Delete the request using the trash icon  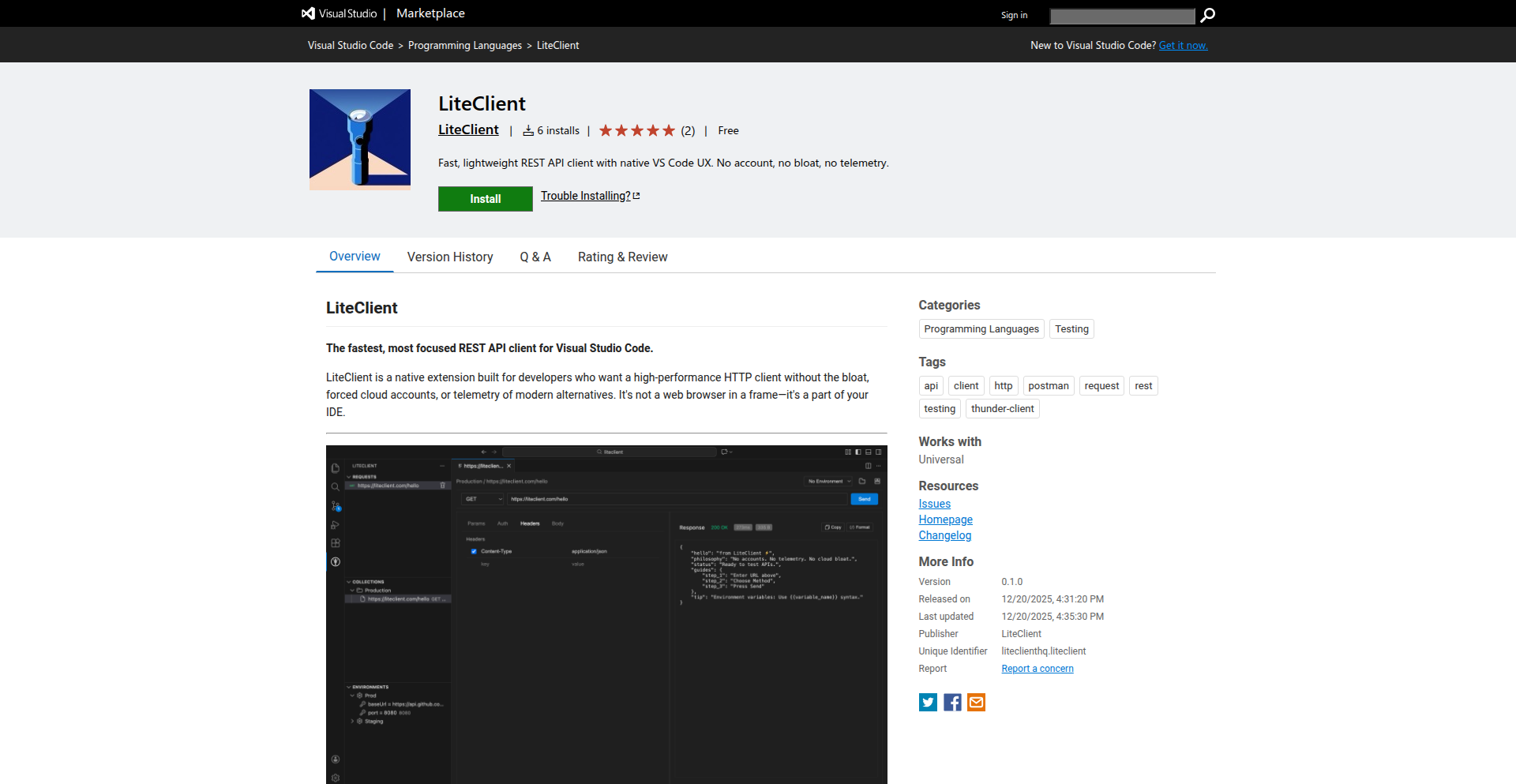click(x=443, y=486)
